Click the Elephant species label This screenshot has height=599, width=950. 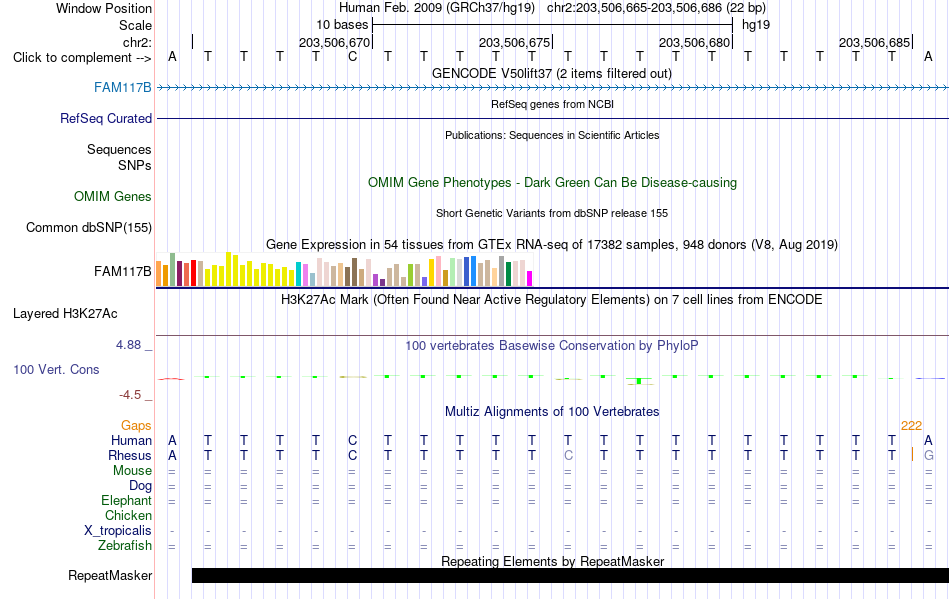point(126,501)
